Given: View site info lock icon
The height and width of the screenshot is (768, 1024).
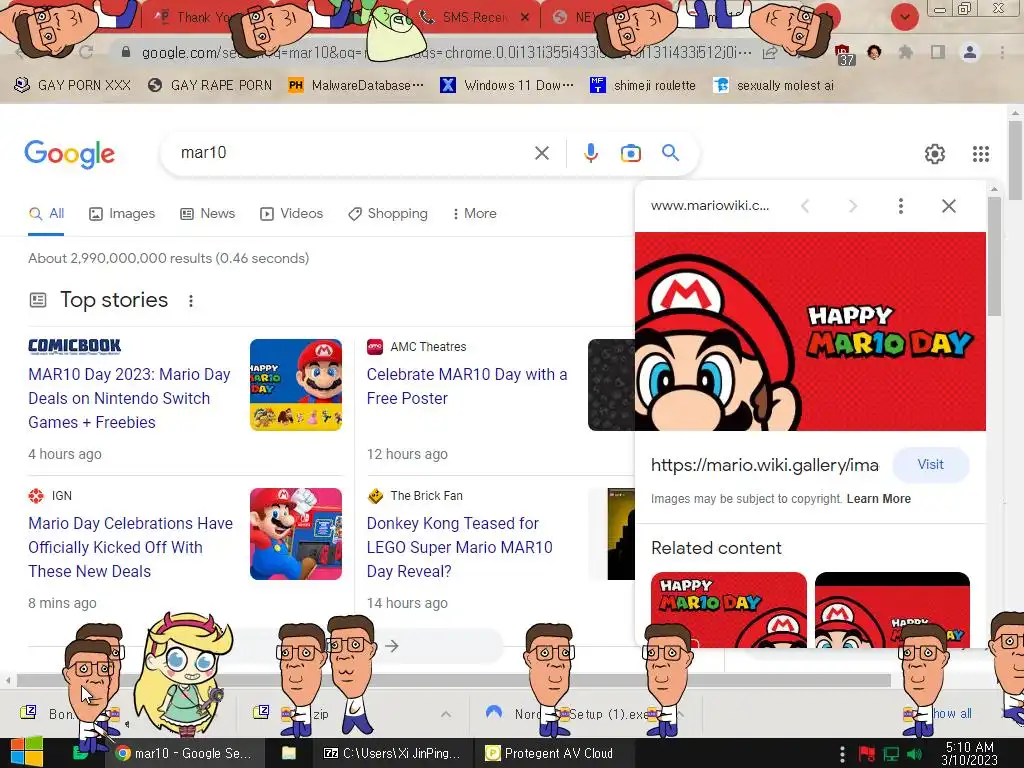Looking at the screenshot, I should (126, 52).
